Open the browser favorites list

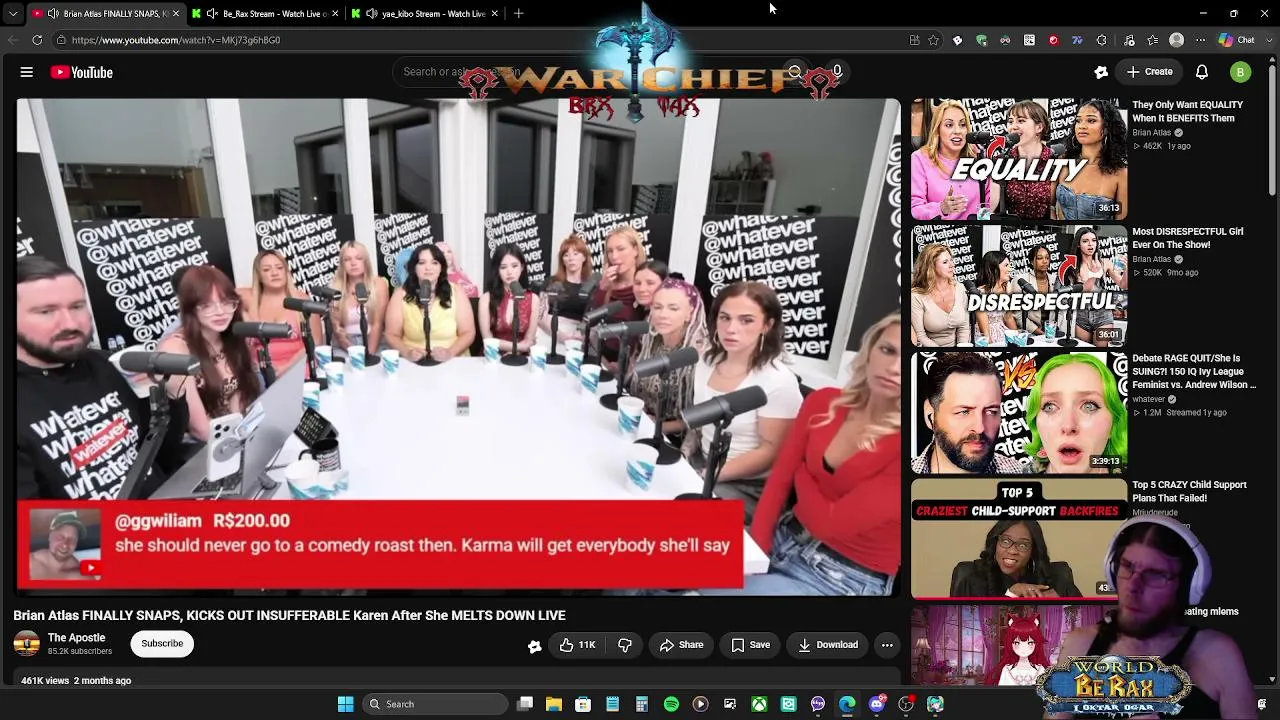1153,40
